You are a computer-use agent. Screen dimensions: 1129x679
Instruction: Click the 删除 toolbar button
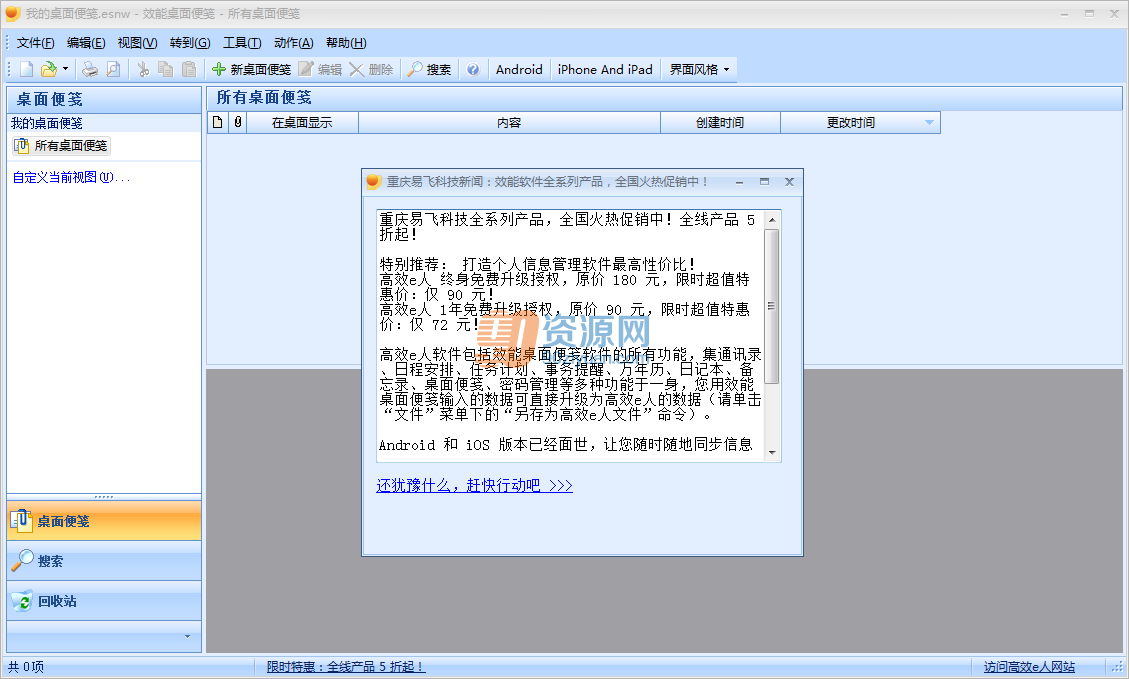click(372, 69)
